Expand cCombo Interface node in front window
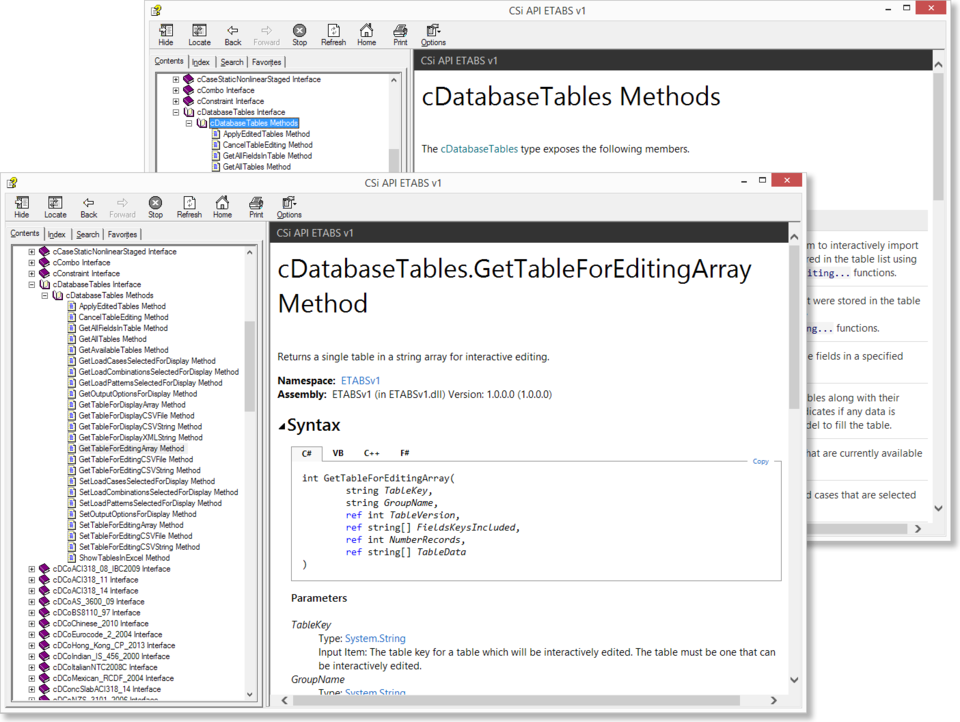The image size is (960, 722). point(32,262)
